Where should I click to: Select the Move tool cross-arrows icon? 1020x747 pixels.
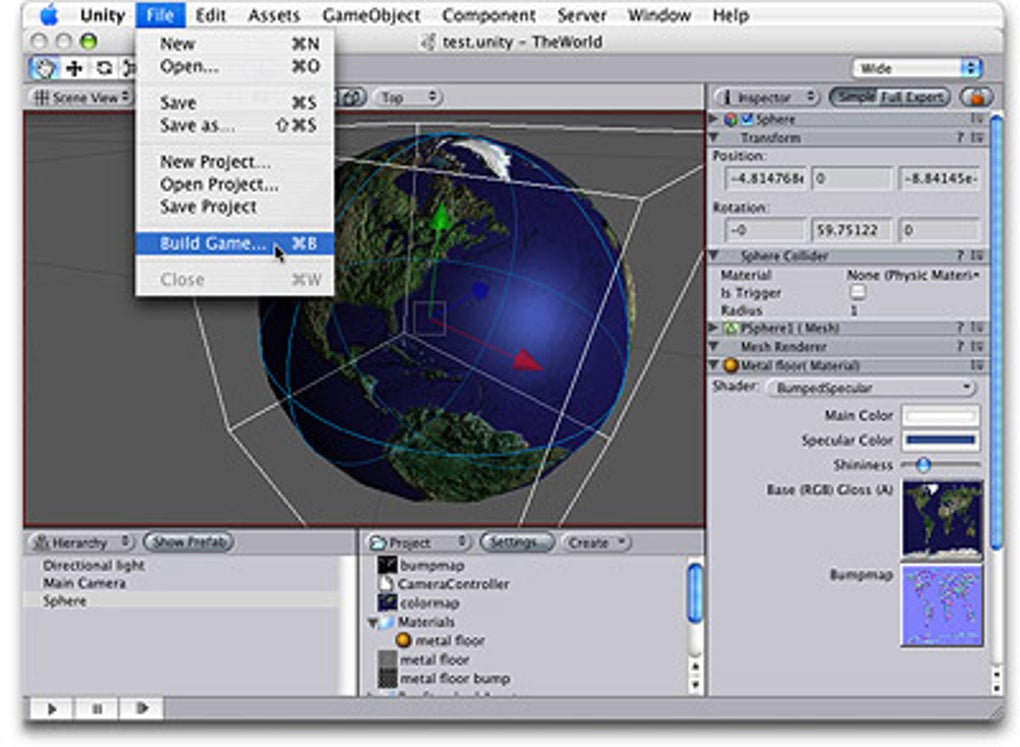(74, 68)
